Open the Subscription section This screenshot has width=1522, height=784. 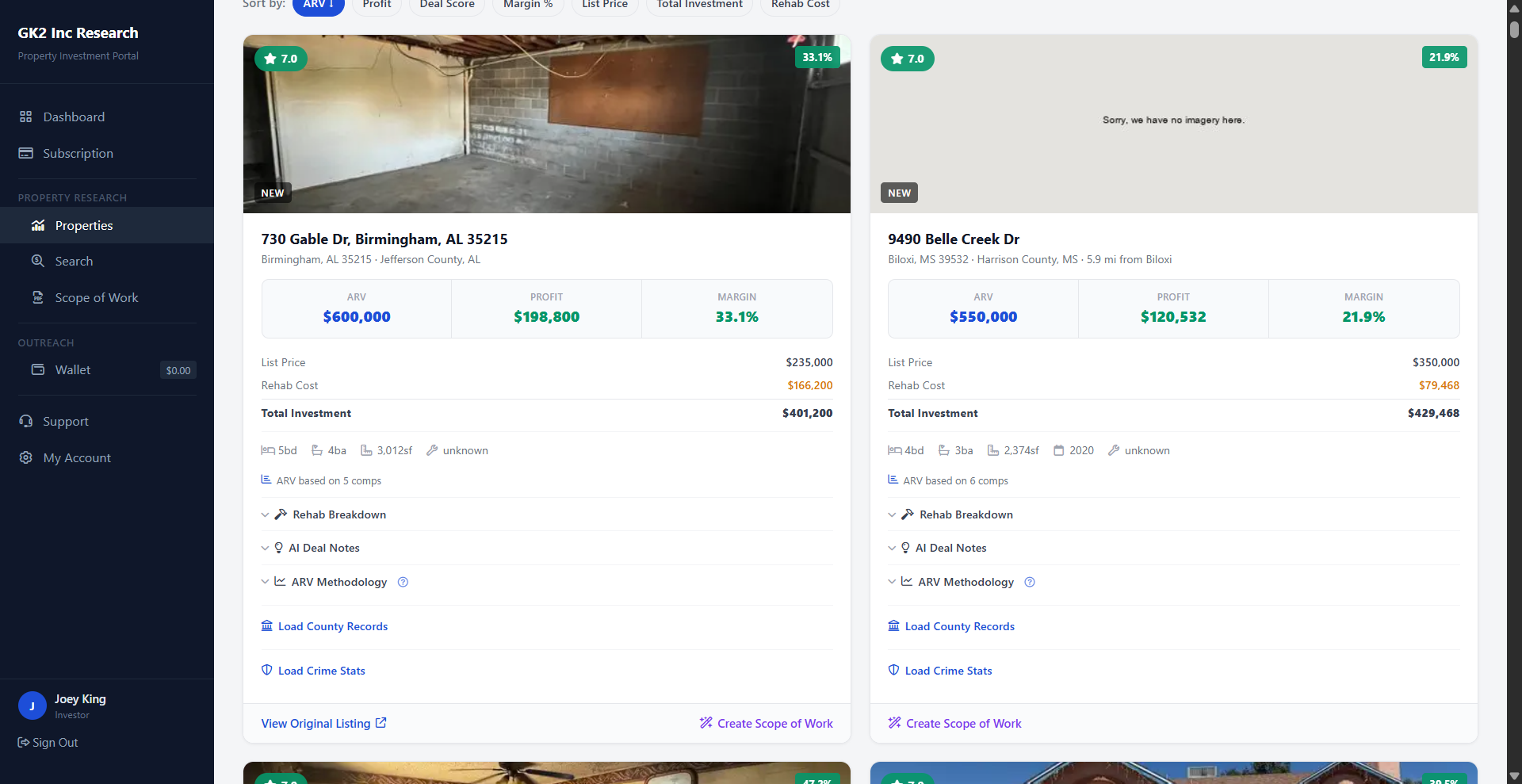point(77,153)
